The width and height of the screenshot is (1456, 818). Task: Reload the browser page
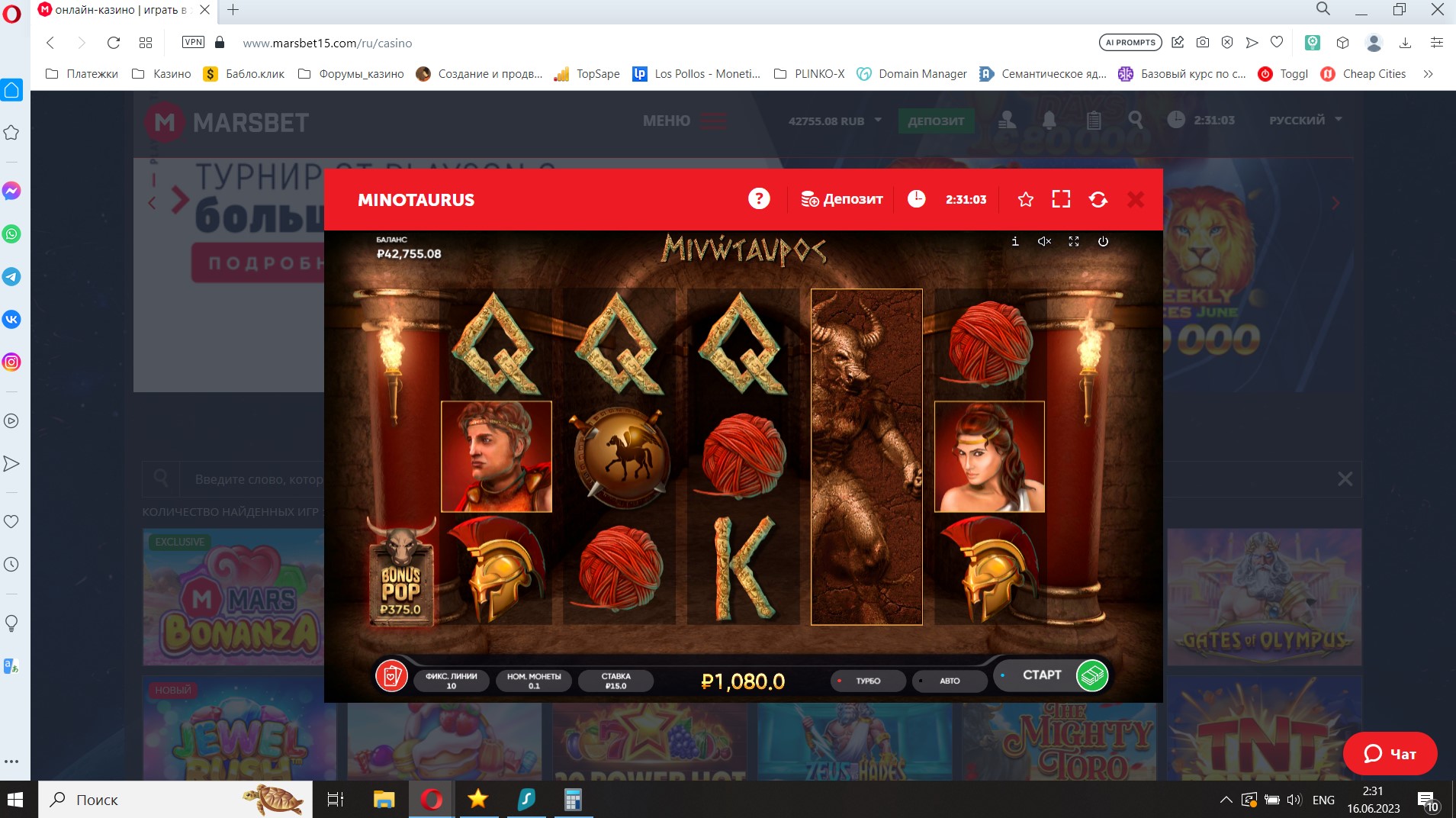(x=114, y=43)
